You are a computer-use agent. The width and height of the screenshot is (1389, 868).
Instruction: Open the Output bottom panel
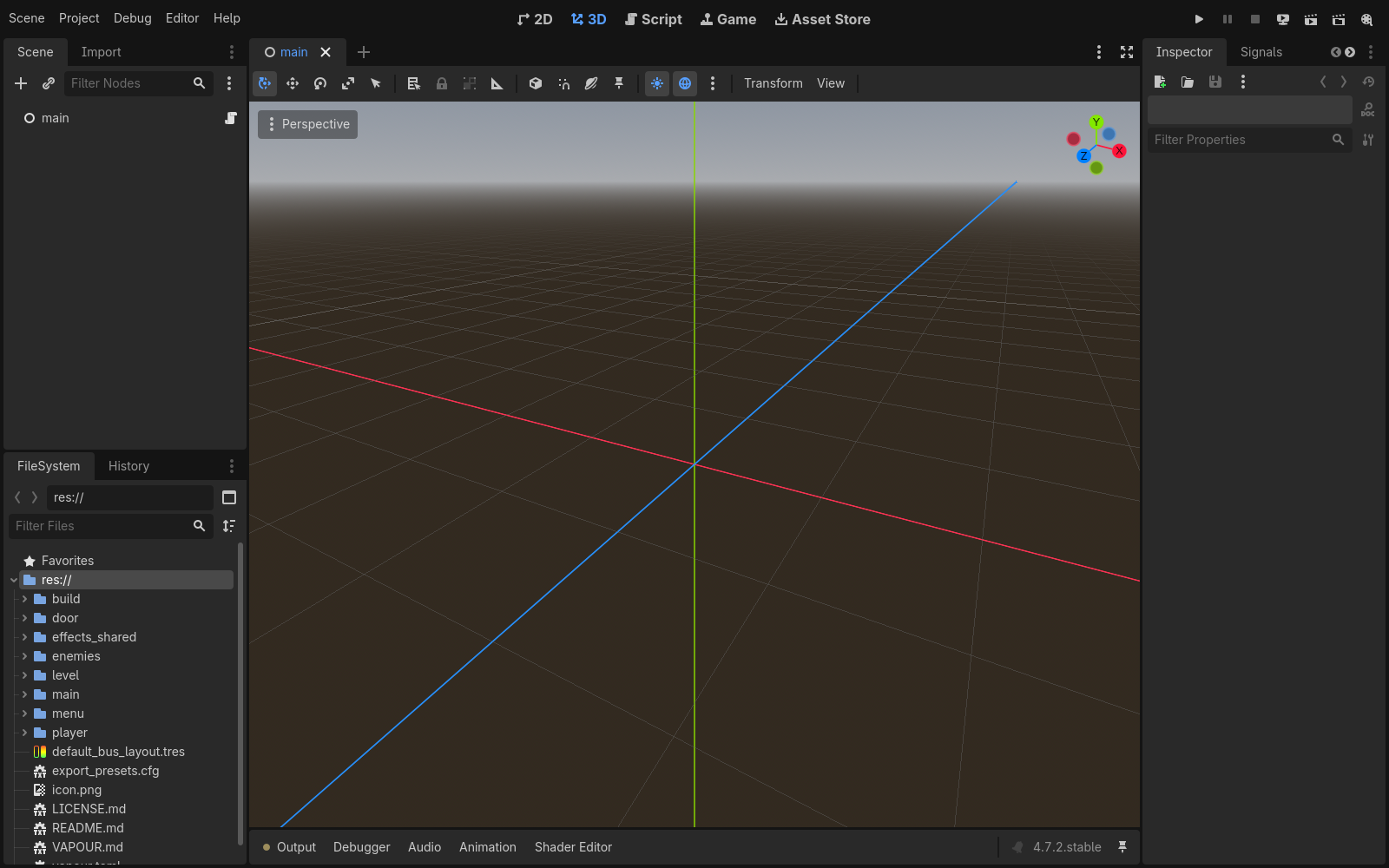click(x=289, y=847)
